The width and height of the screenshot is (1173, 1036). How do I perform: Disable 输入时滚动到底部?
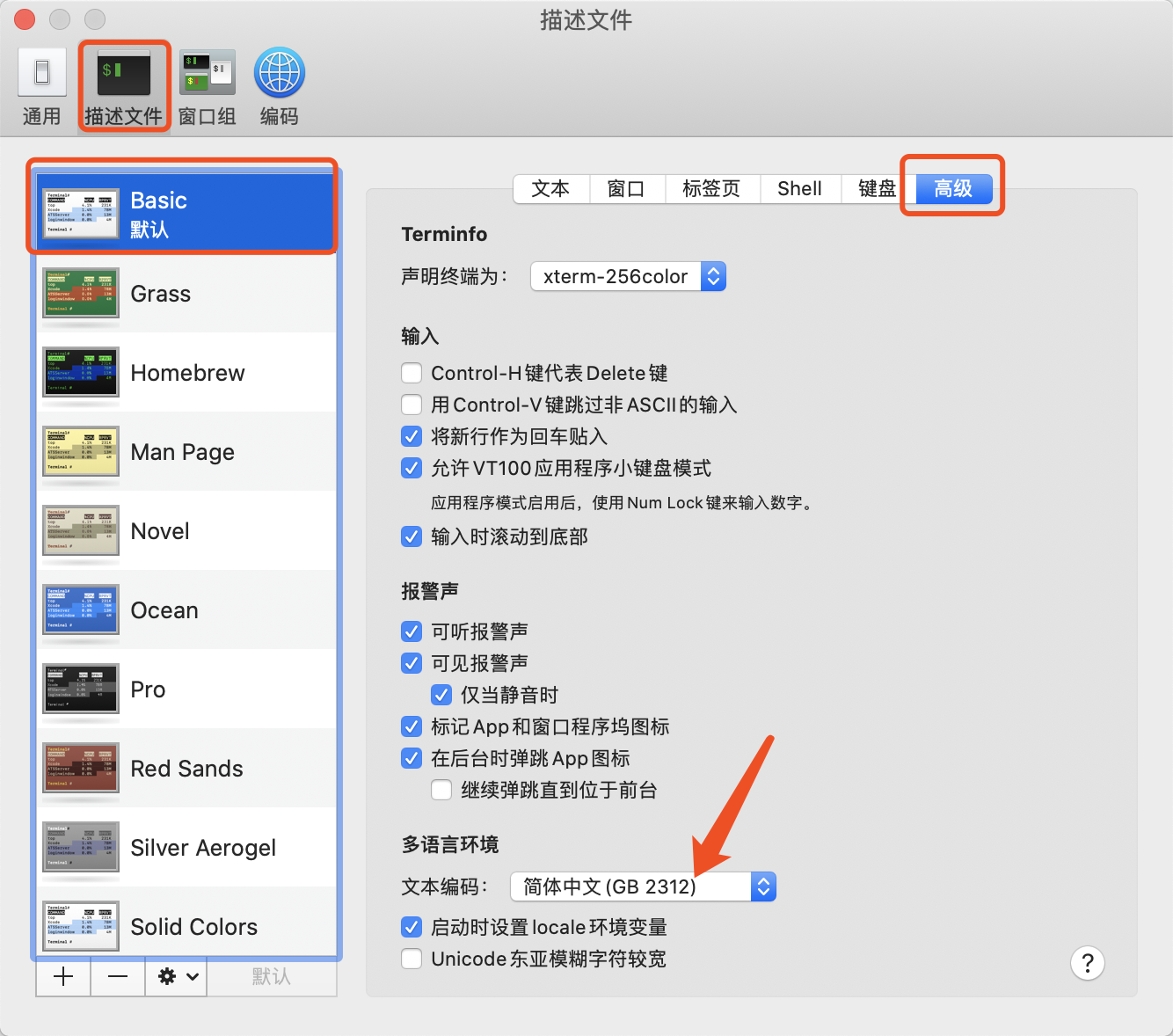(x=412, y=536)
